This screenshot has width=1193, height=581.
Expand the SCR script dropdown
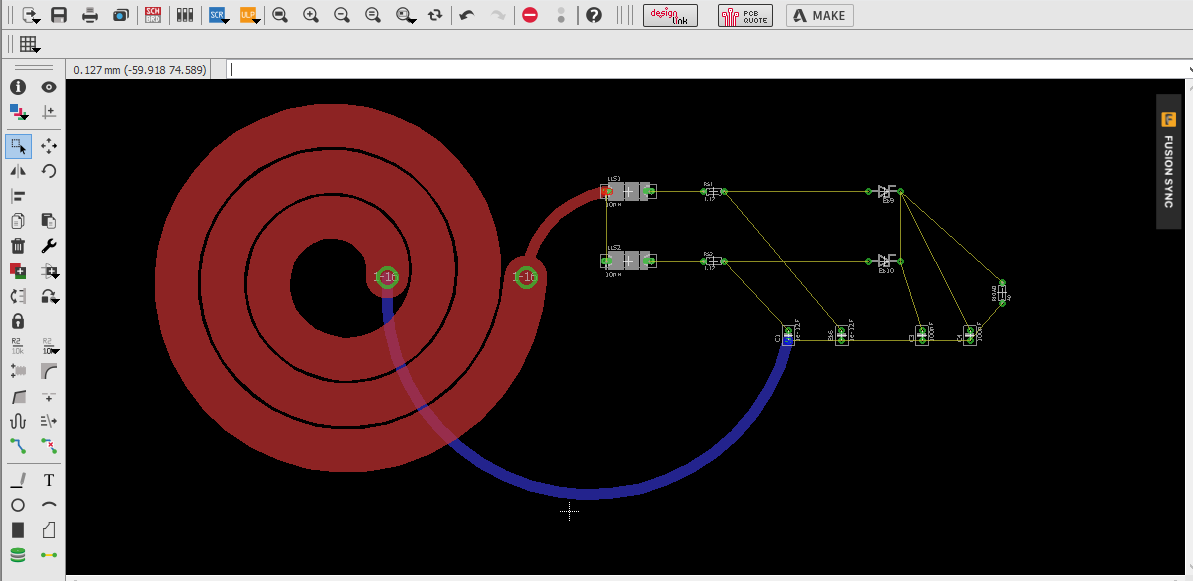pyautogui.click(x=218, y=15)
